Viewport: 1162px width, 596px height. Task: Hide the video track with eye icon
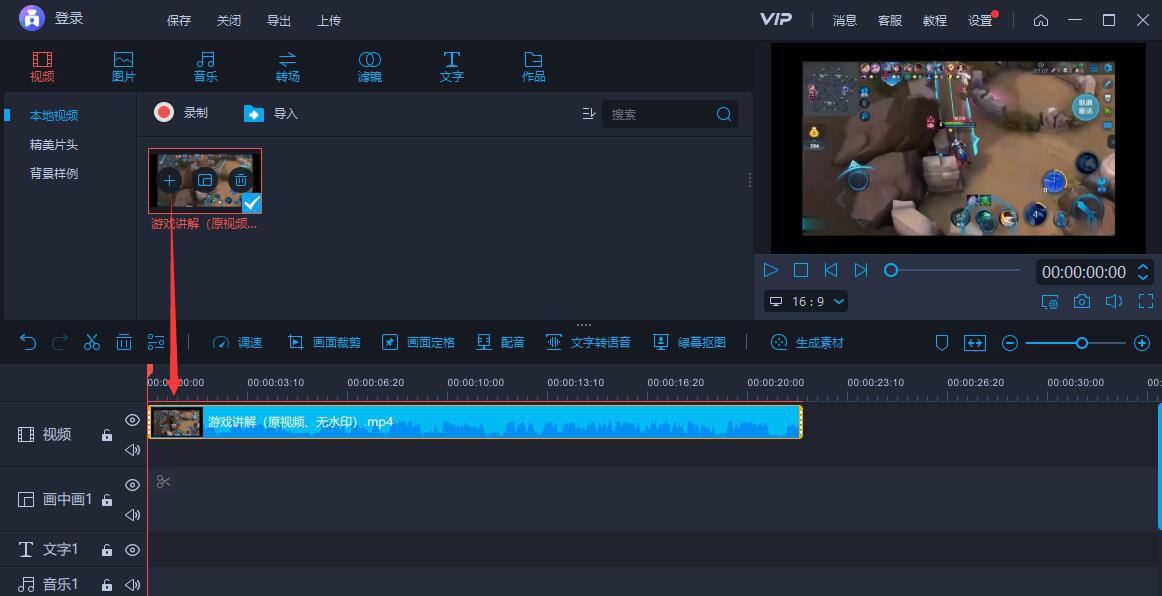coord(132,420)
